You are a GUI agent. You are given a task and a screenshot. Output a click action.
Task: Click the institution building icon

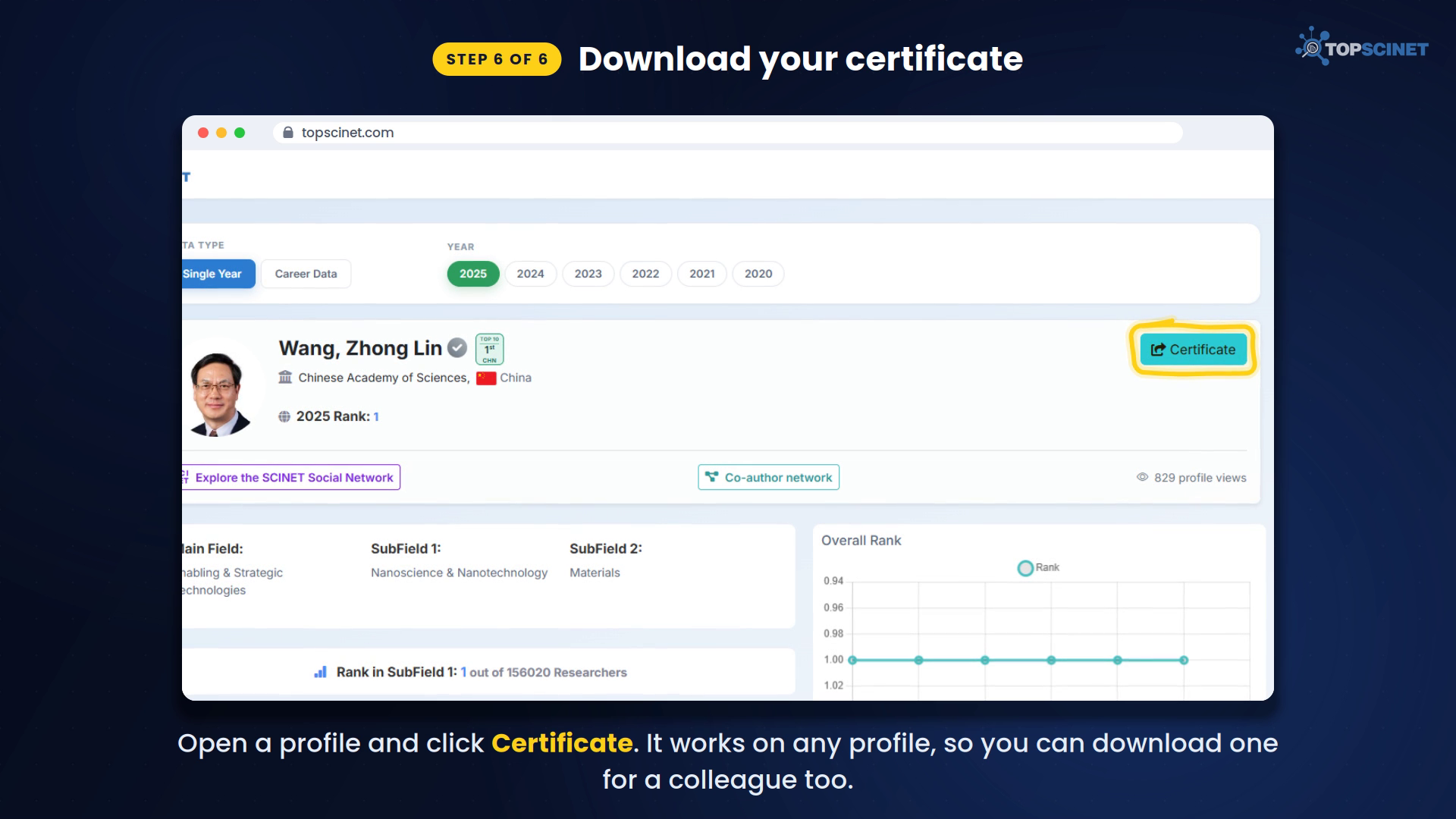click(285, 377)
